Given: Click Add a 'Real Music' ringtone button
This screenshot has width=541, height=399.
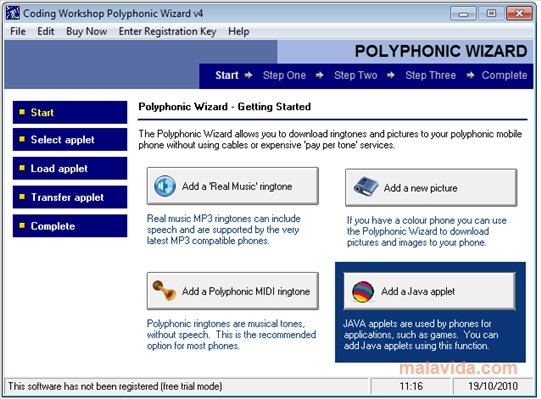Looking at the screenshot, I should point(233,186).
